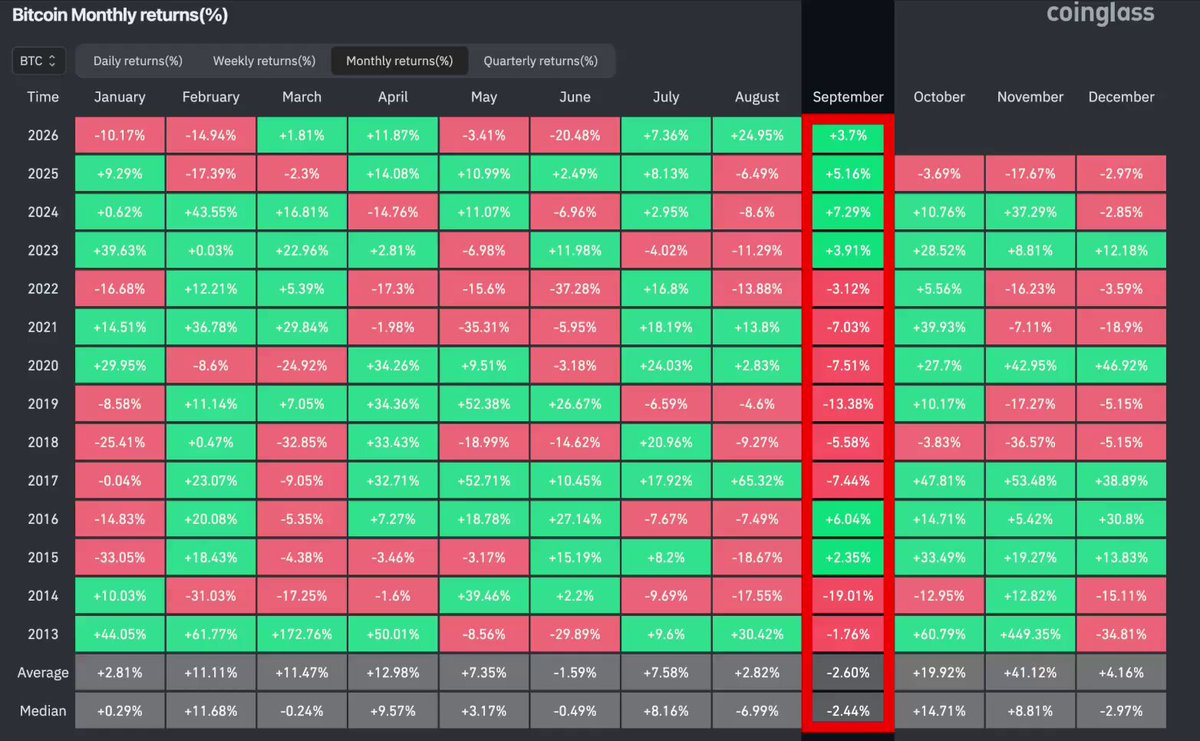
Task: Click the +39.46% cell for May 2014
Action: tap(484, 596)
